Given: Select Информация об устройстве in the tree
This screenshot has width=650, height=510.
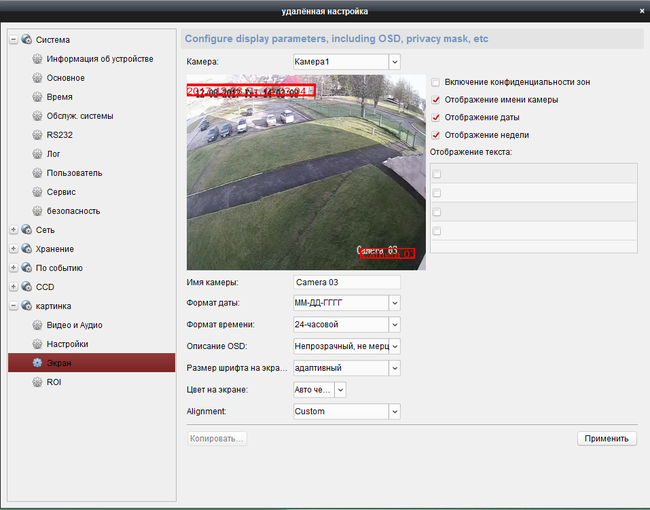Looking at the screenshot, I should point(99,59).
